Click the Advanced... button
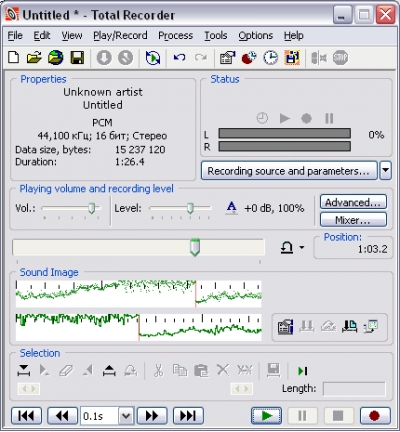 (x=353, y=202)
